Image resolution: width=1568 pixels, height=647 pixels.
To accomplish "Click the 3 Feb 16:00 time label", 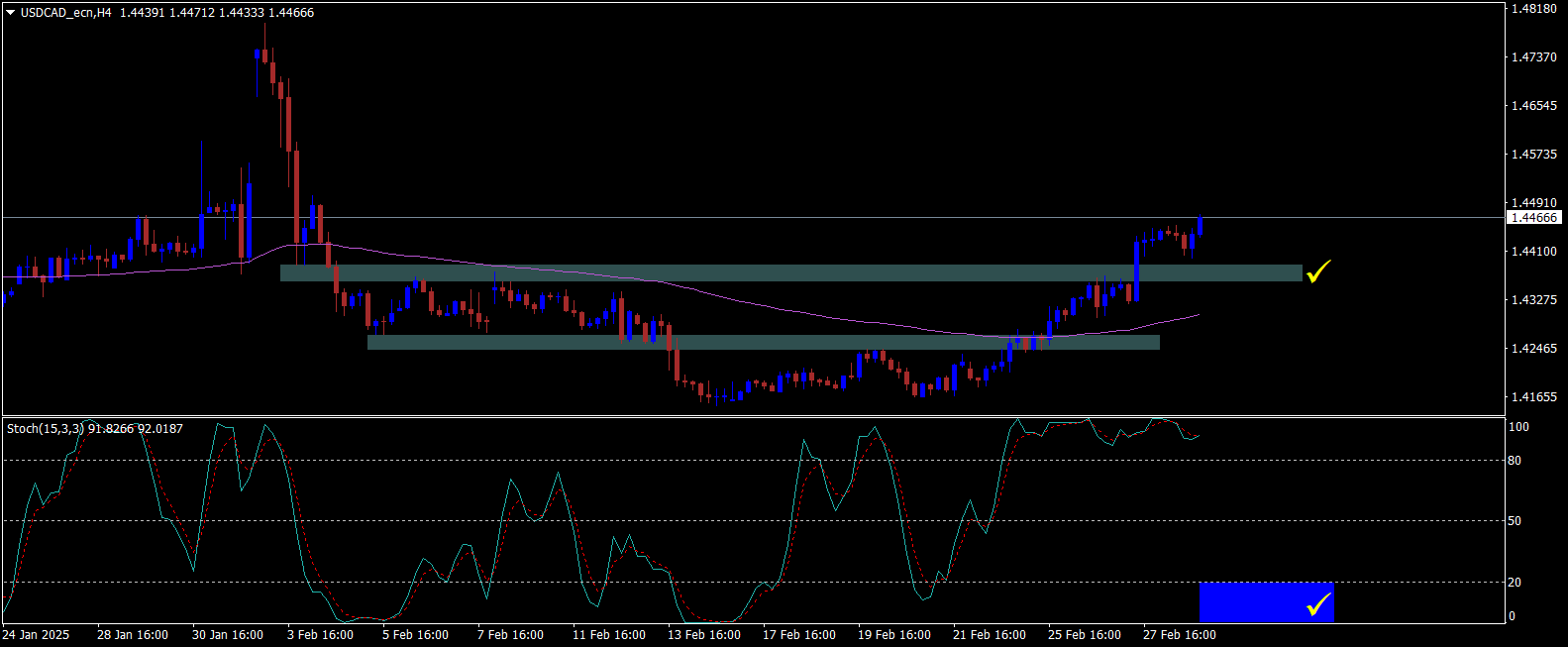I will pyautogui.click(x=321, y=635).
